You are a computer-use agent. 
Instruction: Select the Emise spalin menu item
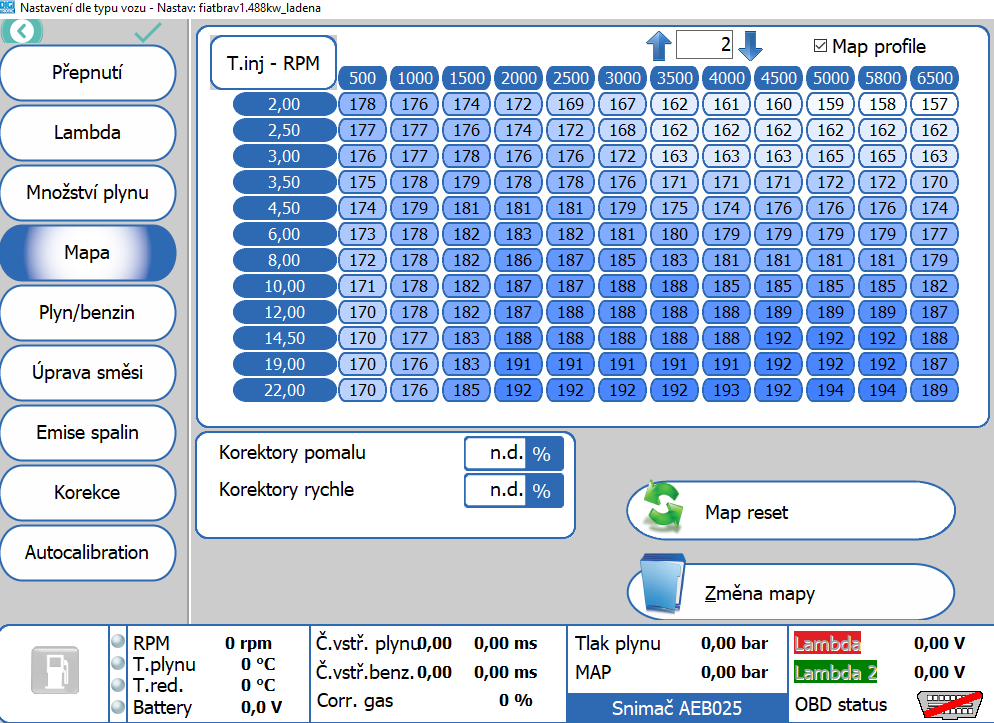(x=87, y=433)
